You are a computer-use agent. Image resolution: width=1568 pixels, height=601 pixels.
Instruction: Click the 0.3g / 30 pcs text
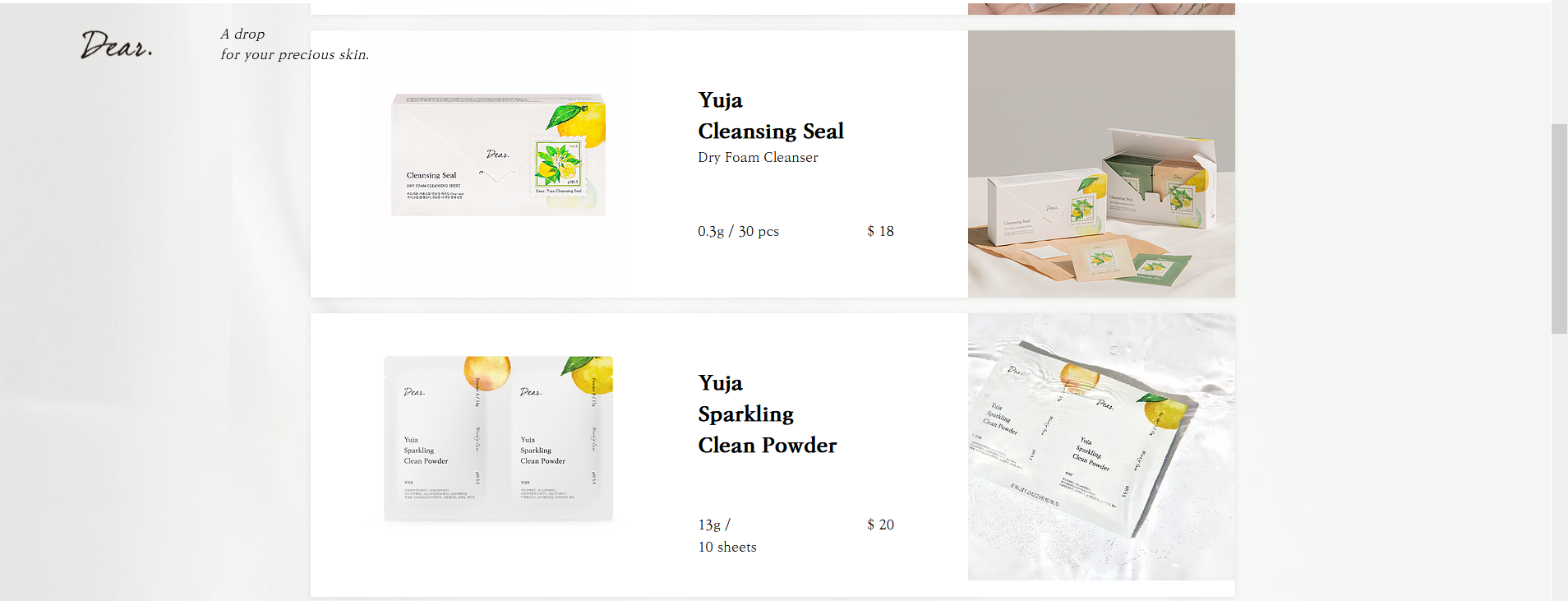(738, 231)
